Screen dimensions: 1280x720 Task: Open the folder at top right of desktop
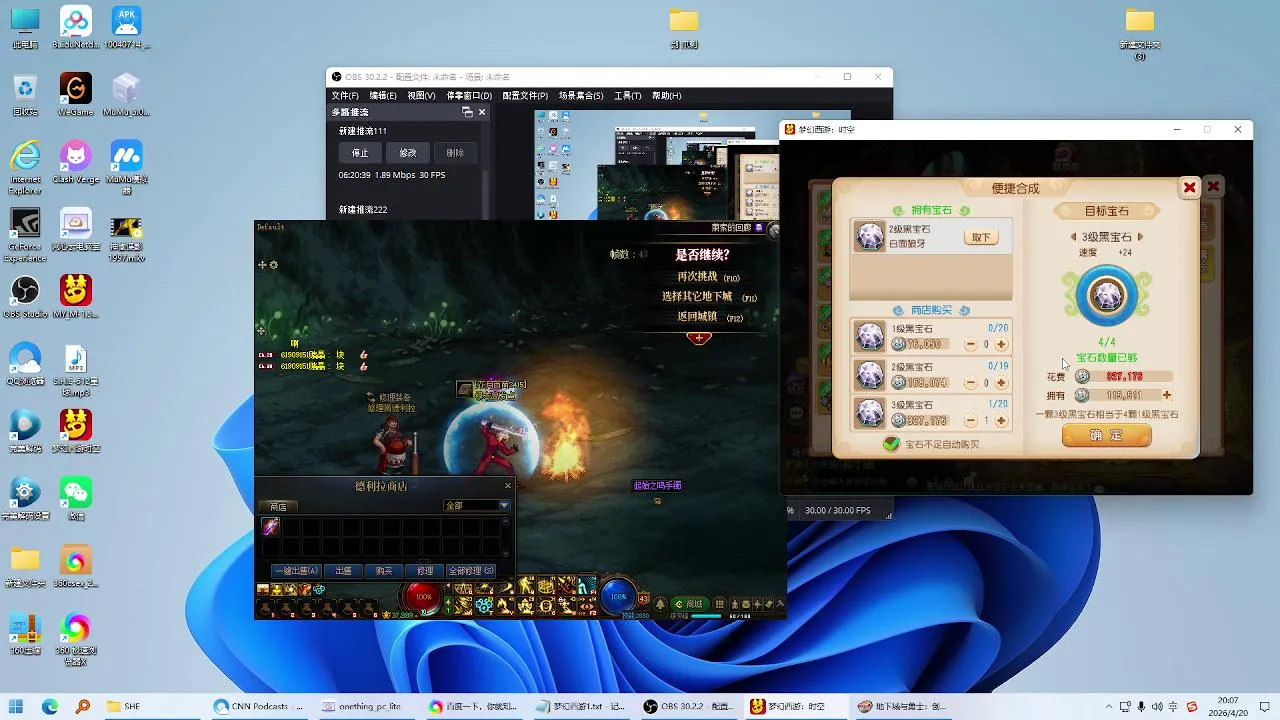tap(1140, 33)
